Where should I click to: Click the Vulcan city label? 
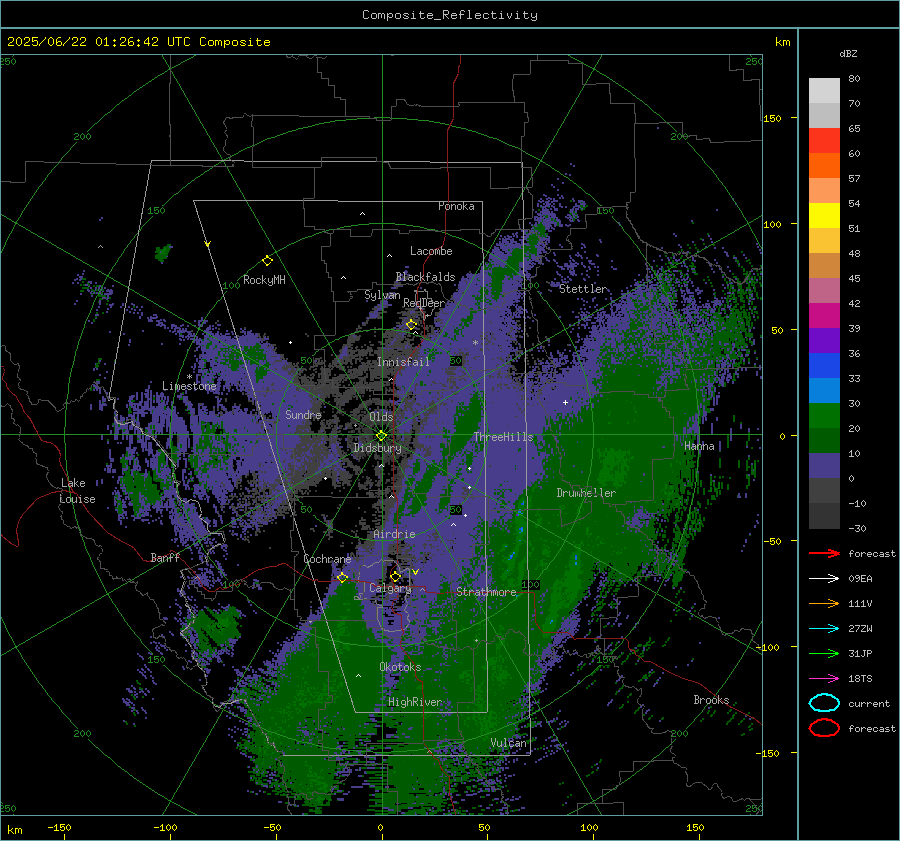509,743
